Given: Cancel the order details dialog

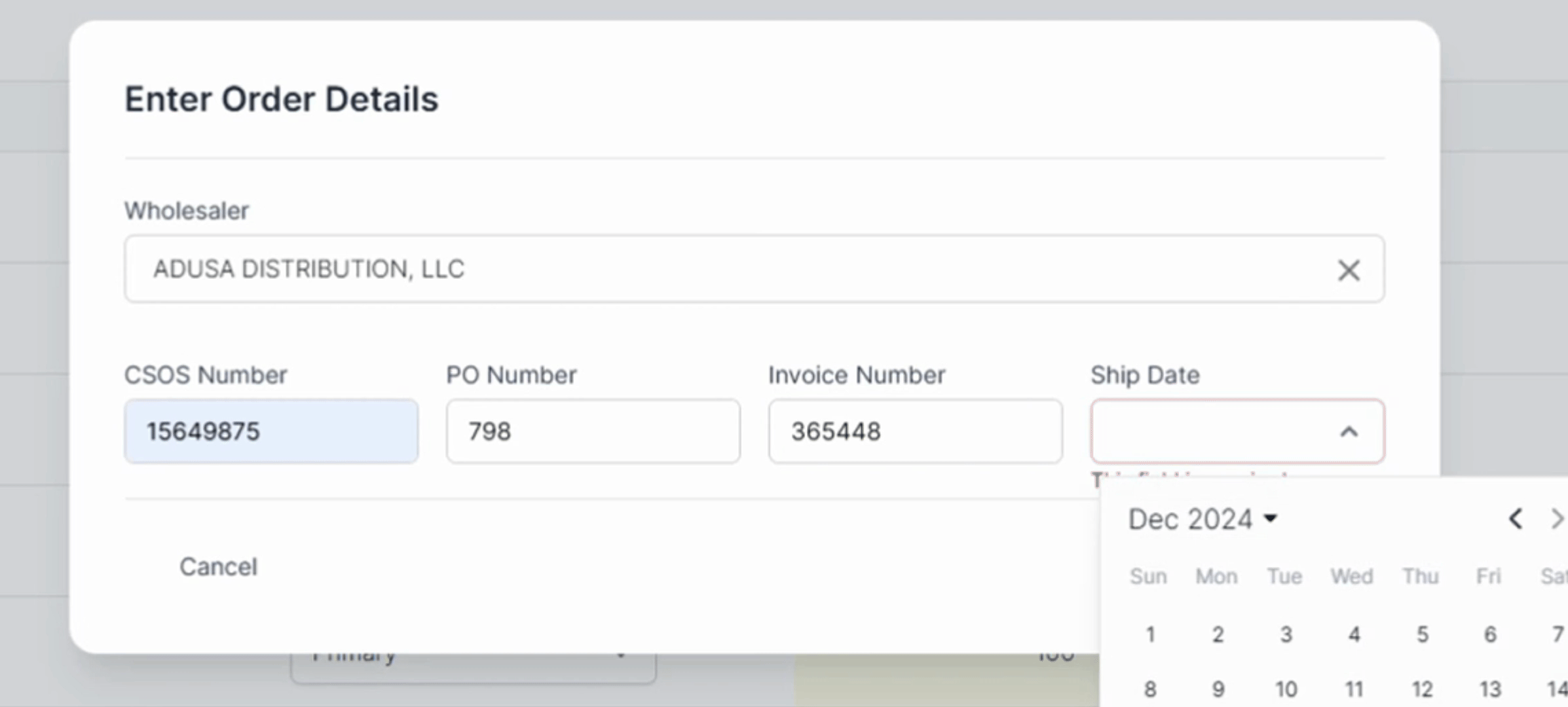Looking at the screenshot, I should tap(218, 567).
